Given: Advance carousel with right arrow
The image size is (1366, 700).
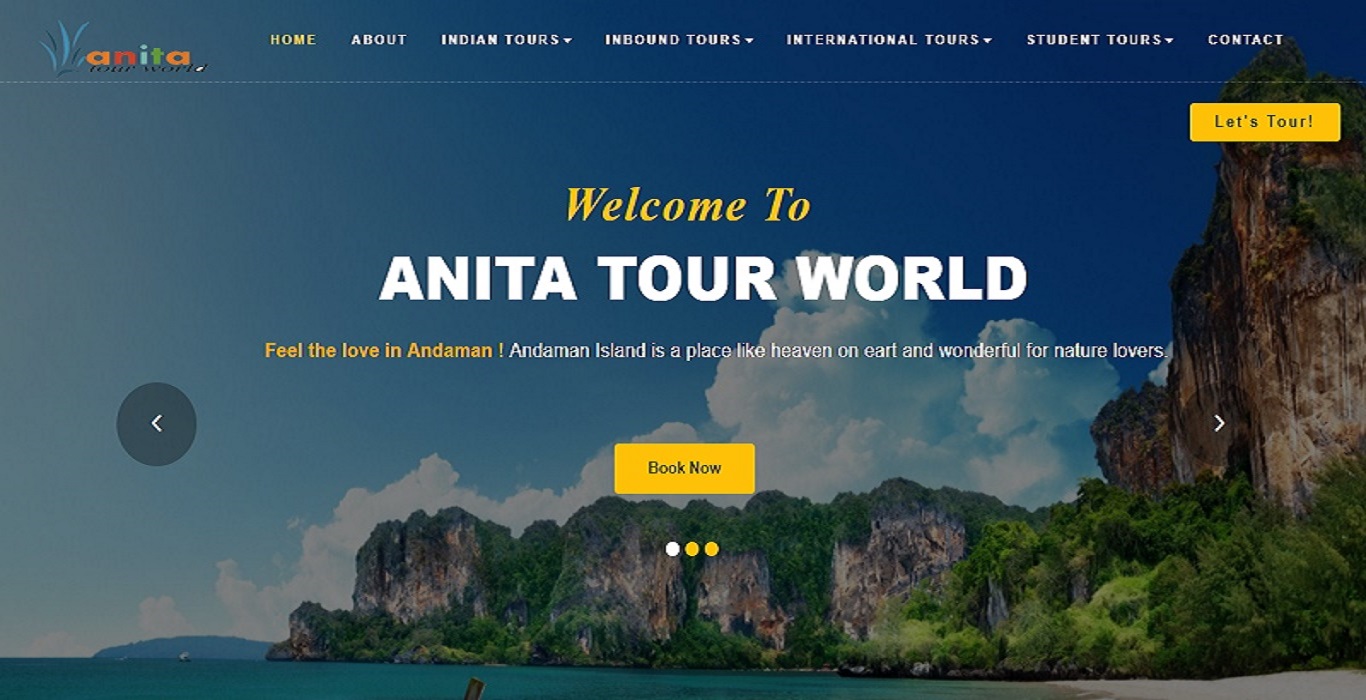Looking at the screenshot, I should click(1219, 423).
